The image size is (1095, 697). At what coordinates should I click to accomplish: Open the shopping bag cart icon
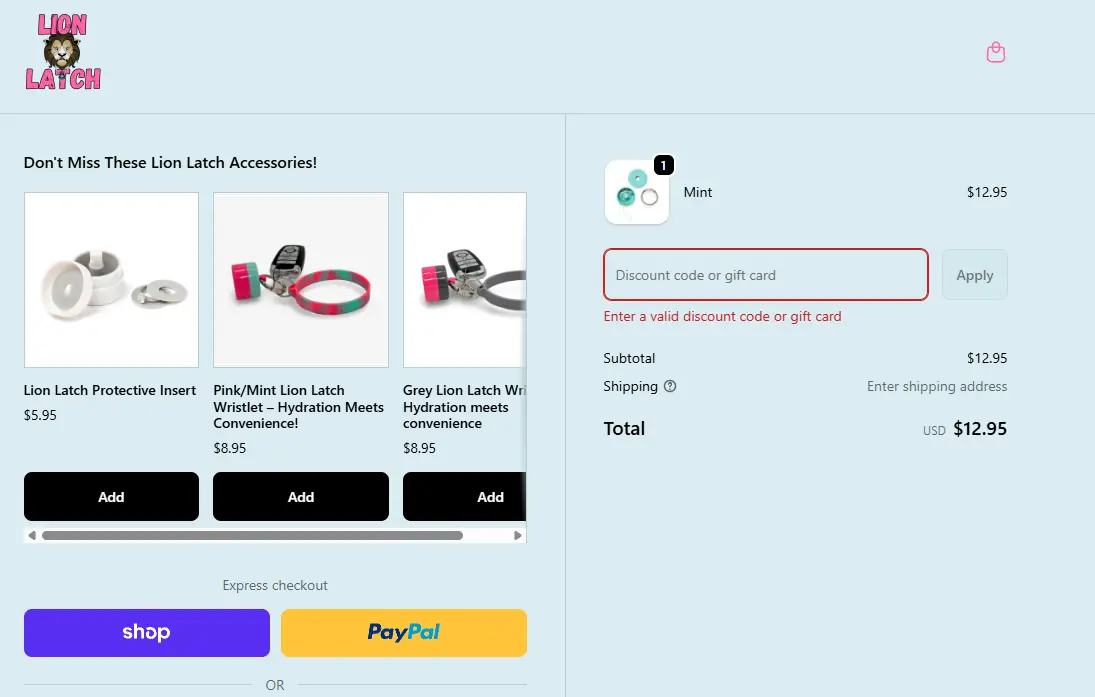995,53
